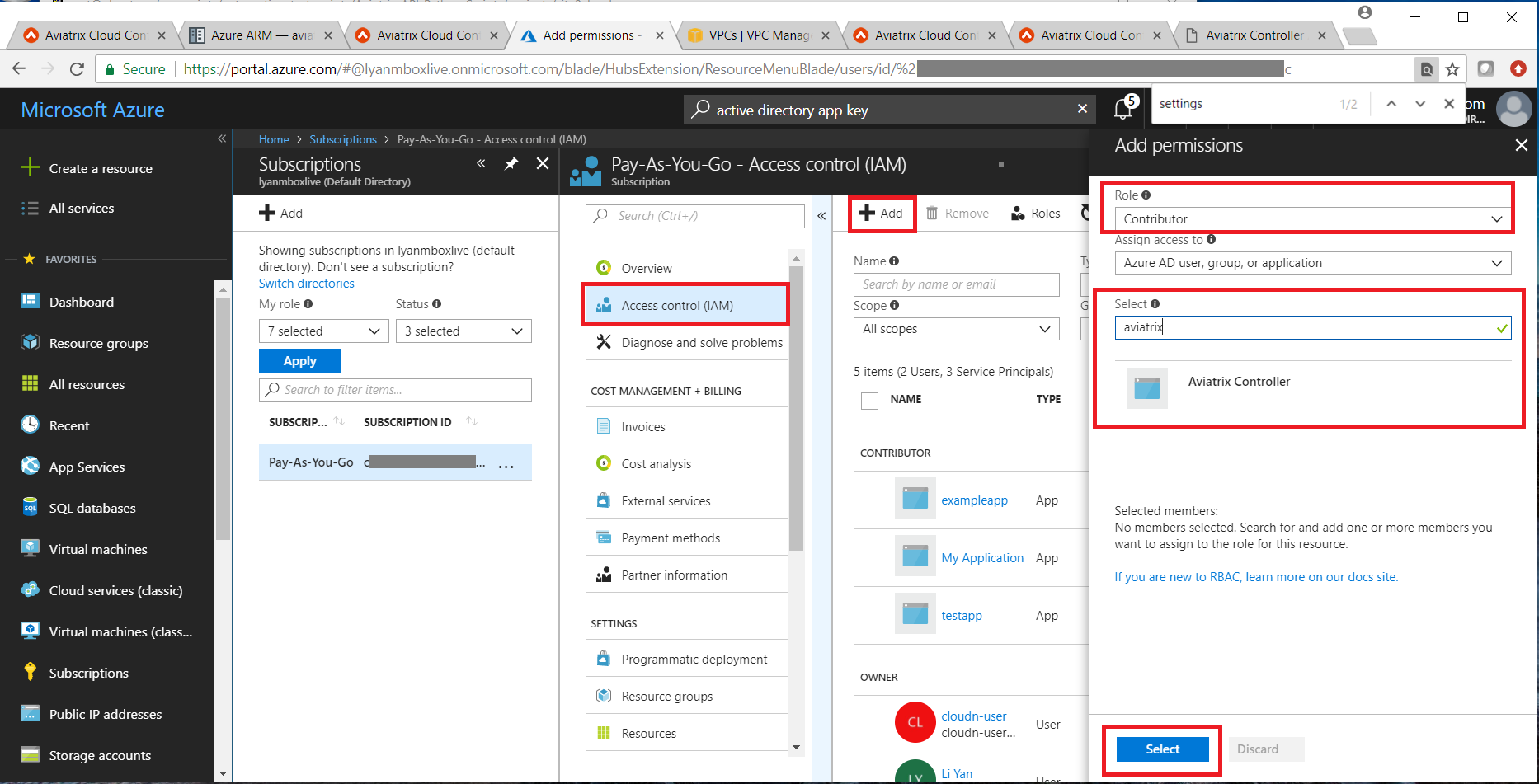Open the Dashboard from the sidebar
This screenshot has width=1539, height=784.
coord(80,302)
